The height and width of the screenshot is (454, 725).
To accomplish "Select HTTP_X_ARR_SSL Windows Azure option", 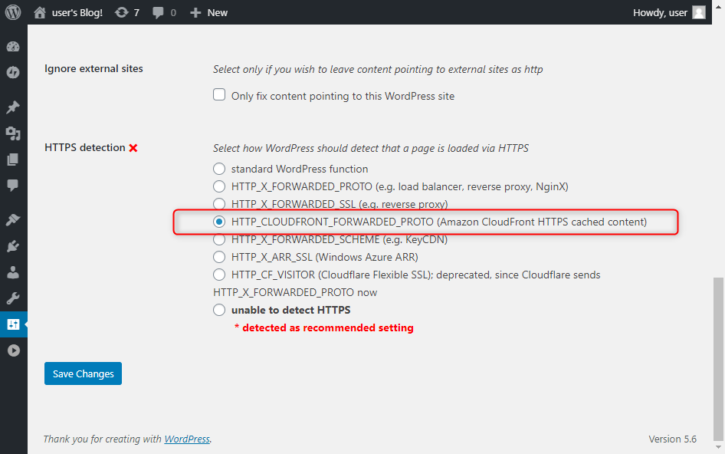I will (x=219, y=257).
